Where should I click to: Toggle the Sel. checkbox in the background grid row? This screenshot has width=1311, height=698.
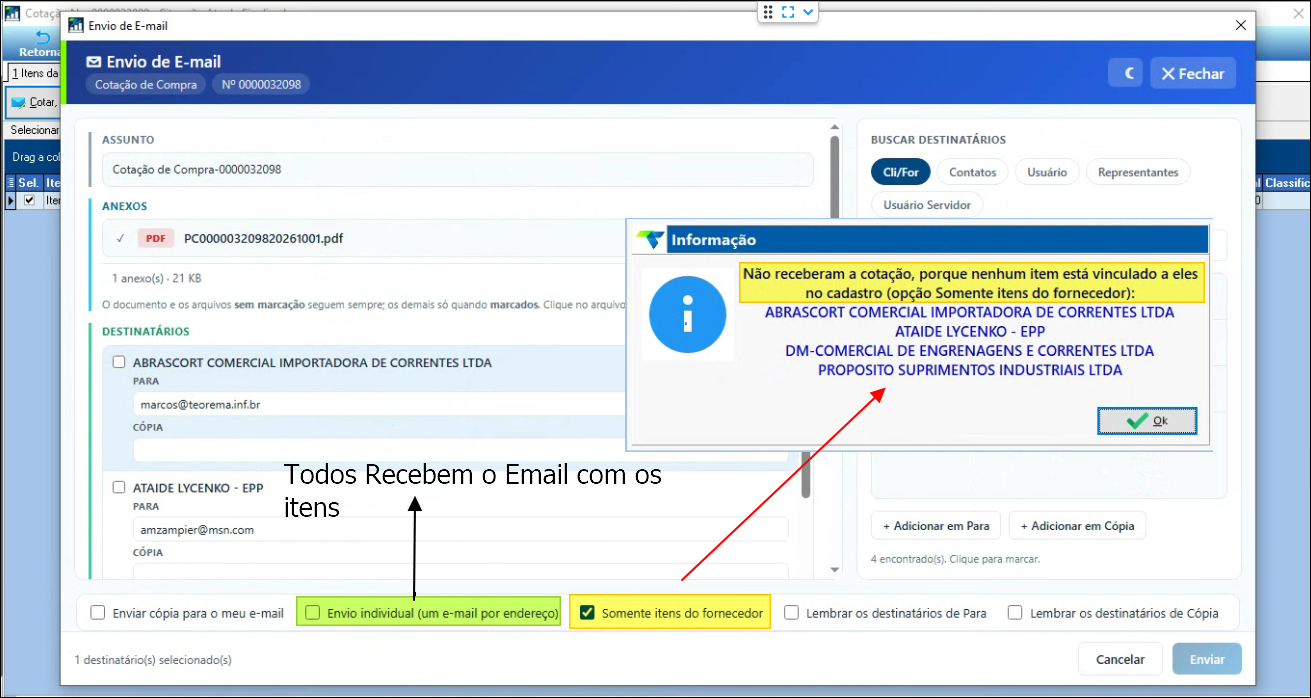coord(29,200)
